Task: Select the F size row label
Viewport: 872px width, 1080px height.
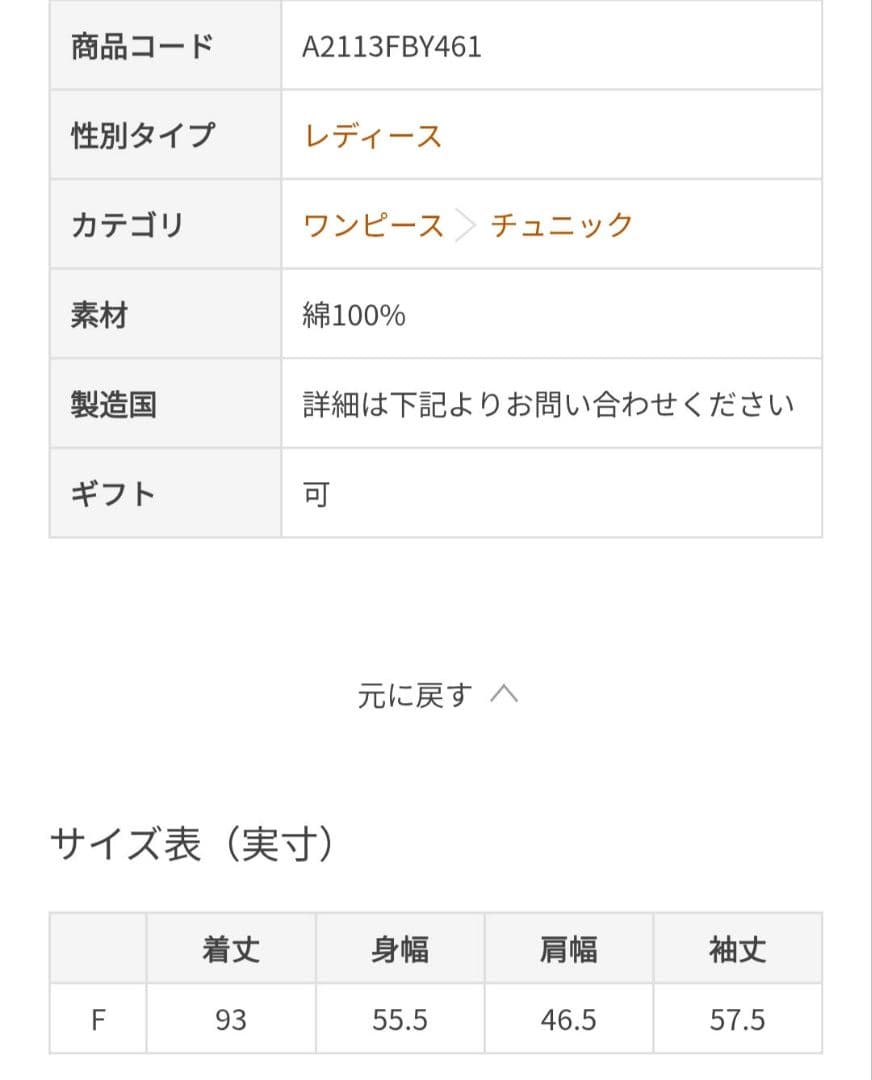Action: click(x=98, y=1019)
